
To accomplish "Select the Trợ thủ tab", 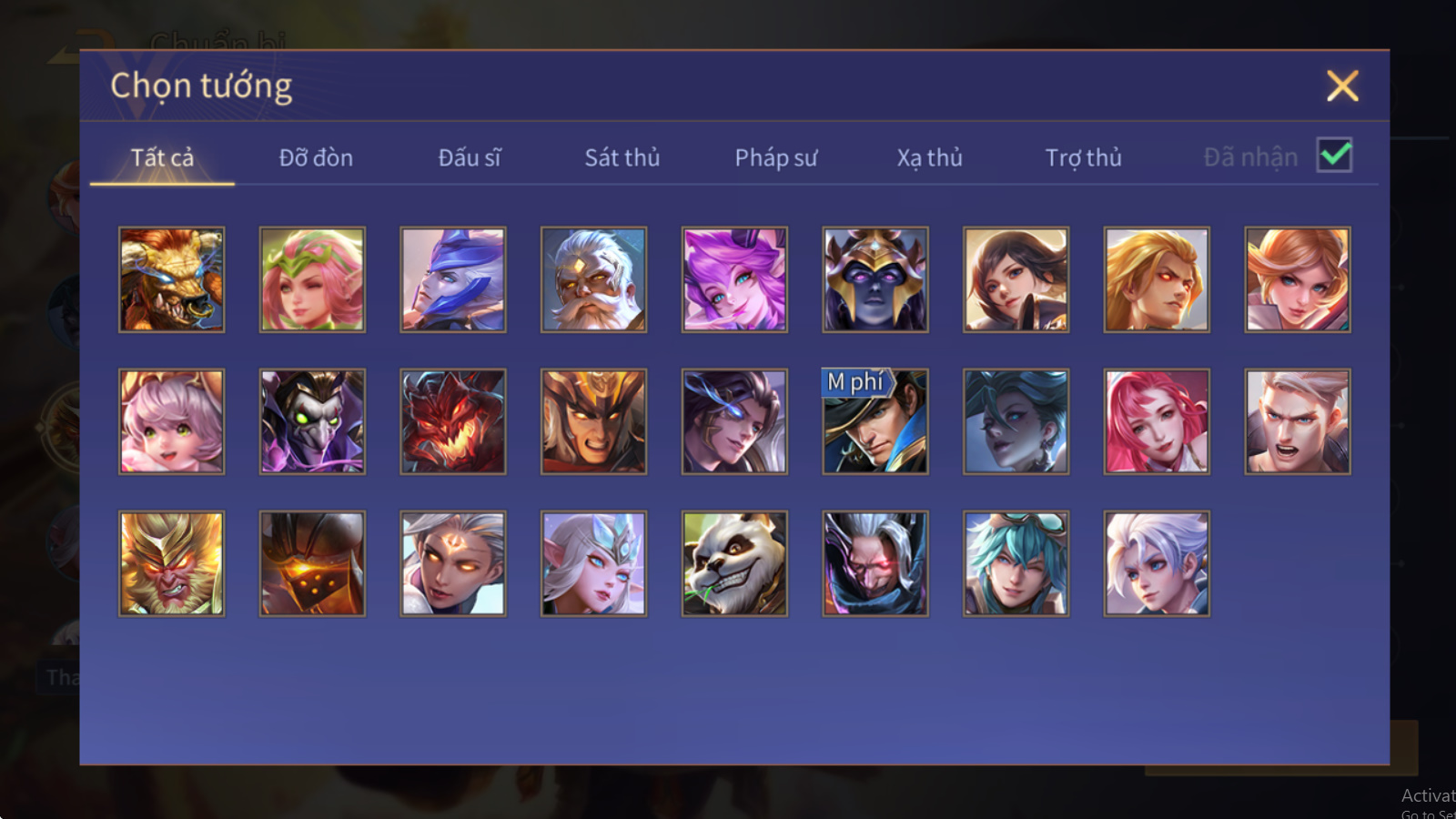I will (1083, 157).
